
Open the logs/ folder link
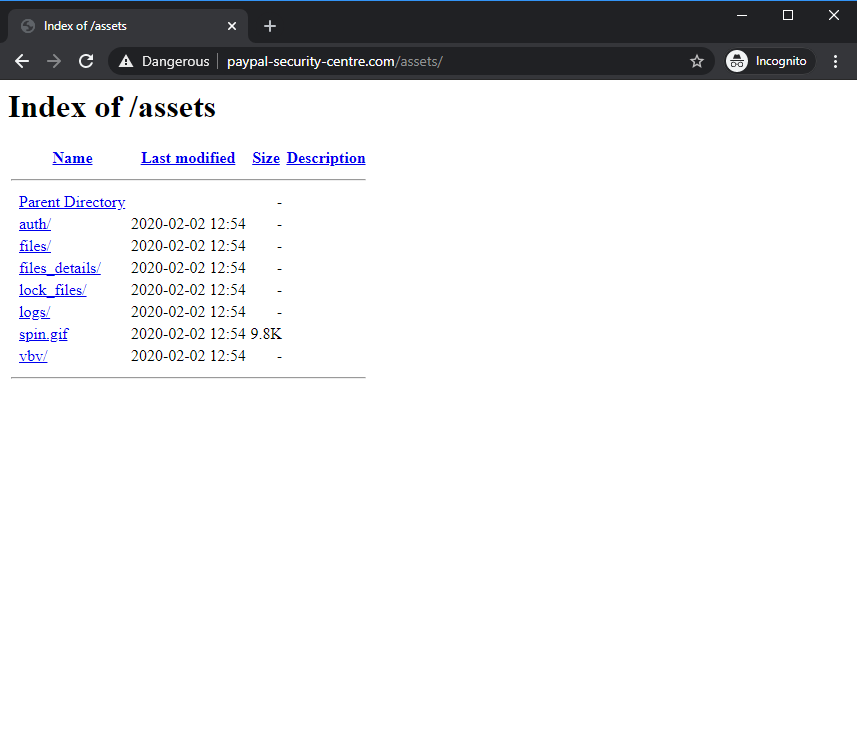34,312
